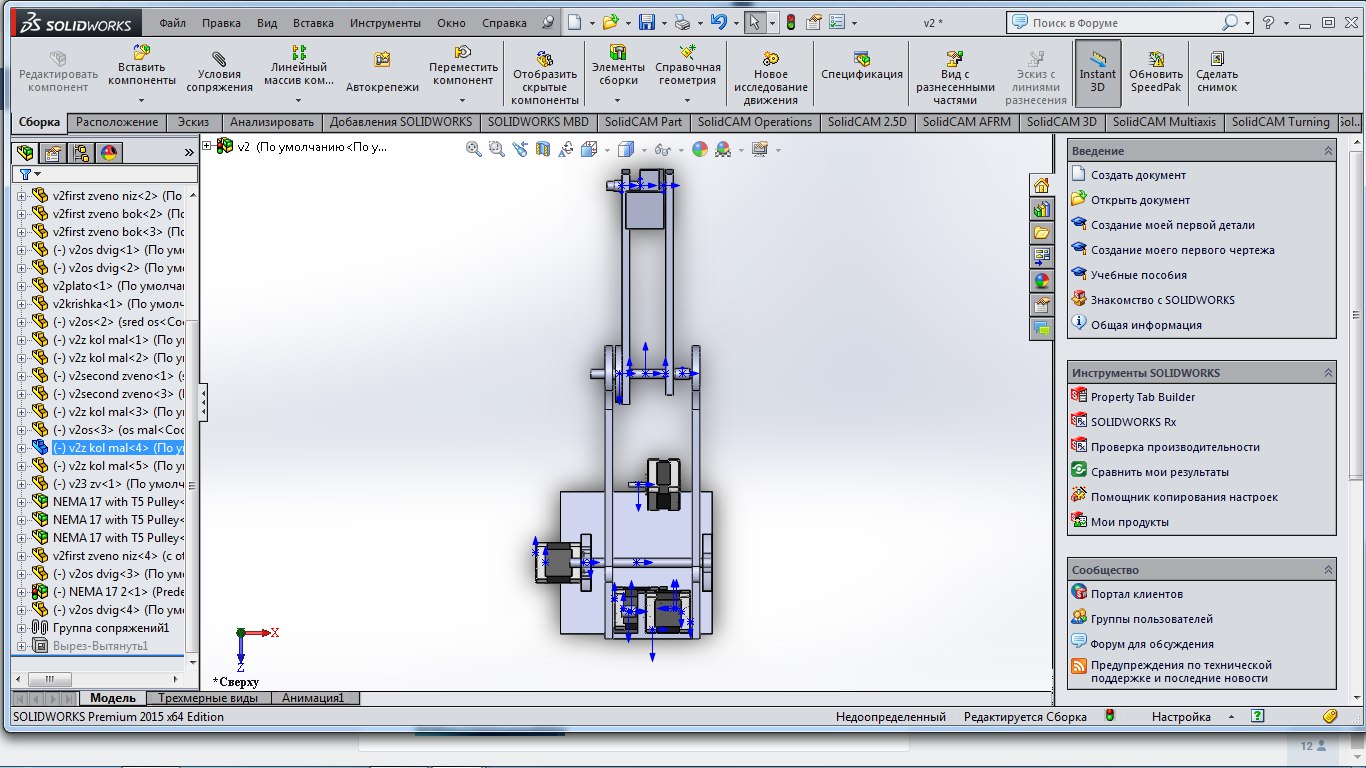The height and width of the screenshot is (768, 1366).
Task: Switch to the SolidCAM Operations tab
Action: click(755, 122)
